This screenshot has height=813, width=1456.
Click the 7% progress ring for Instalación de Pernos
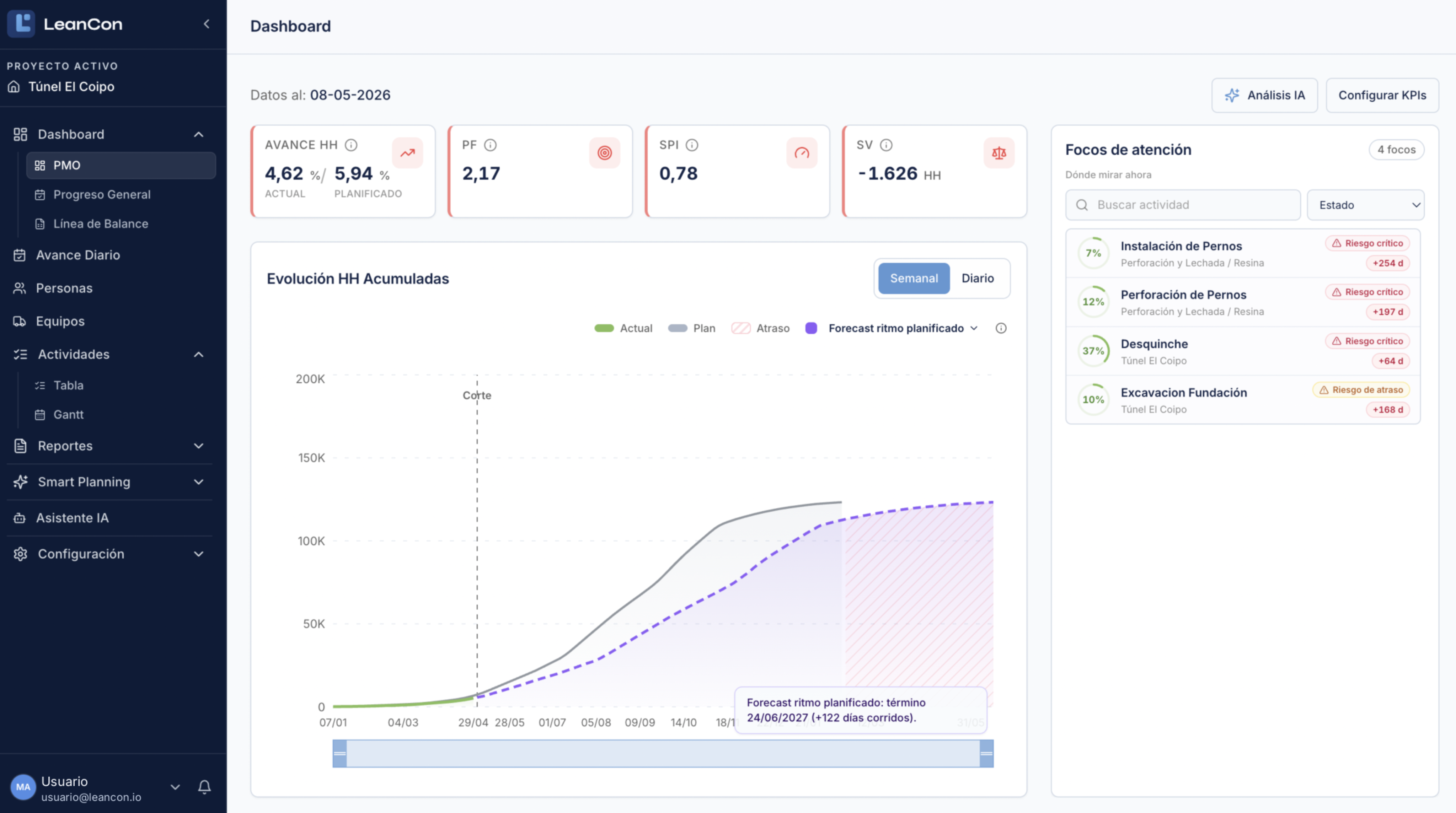pyautogui.click(x=1093, y=253)
